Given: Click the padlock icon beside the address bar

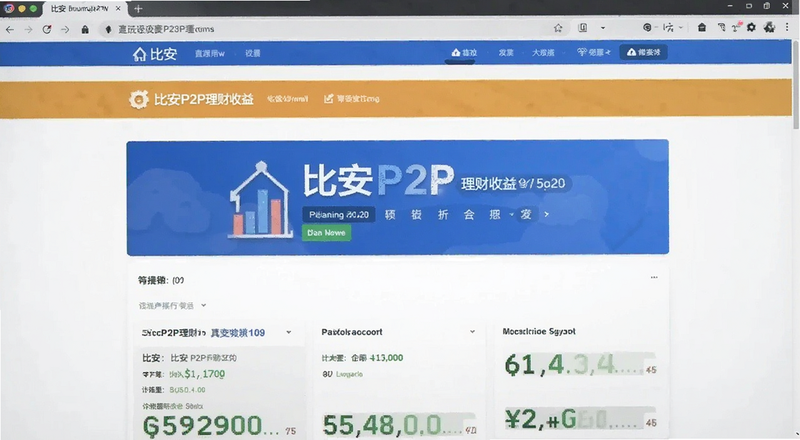Looking at the screenshot, I should 85,30.
